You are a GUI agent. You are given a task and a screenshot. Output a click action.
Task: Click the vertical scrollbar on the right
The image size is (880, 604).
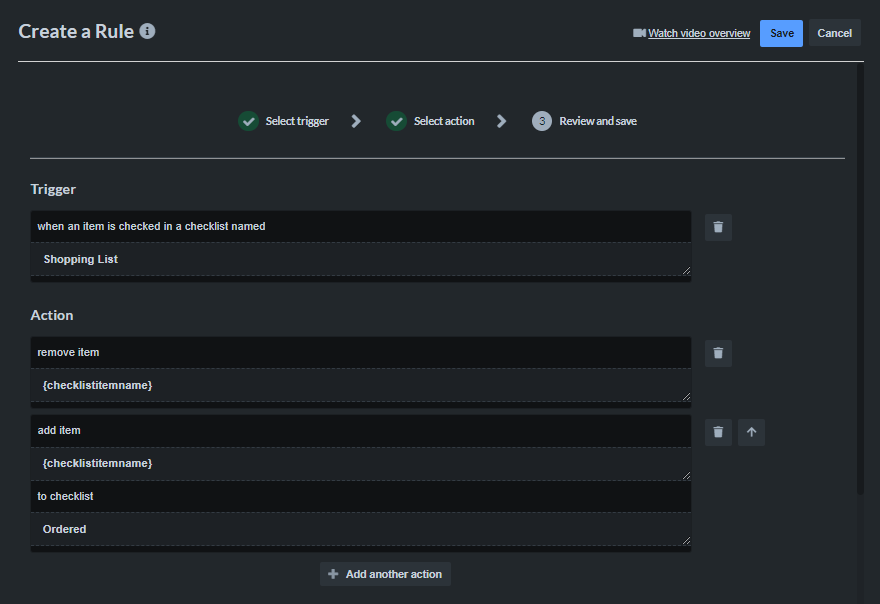click(860, 278)
